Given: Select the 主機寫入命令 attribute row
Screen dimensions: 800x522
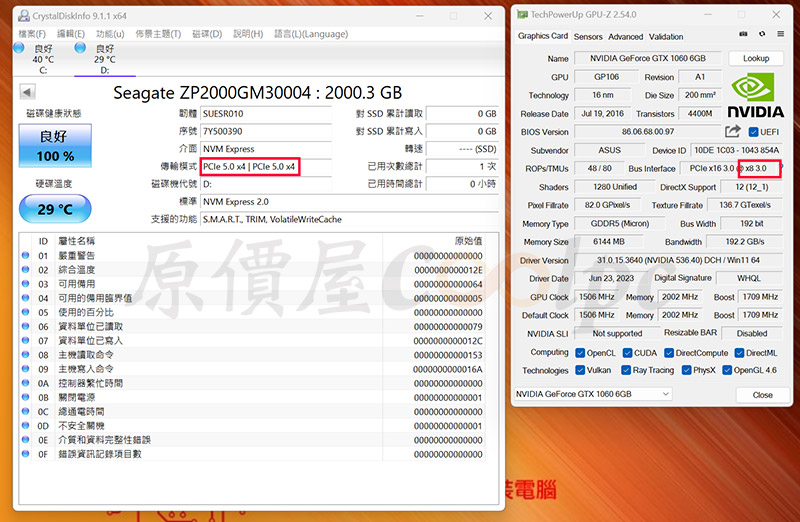Looking at the screenshot, I should click(253, 368).
